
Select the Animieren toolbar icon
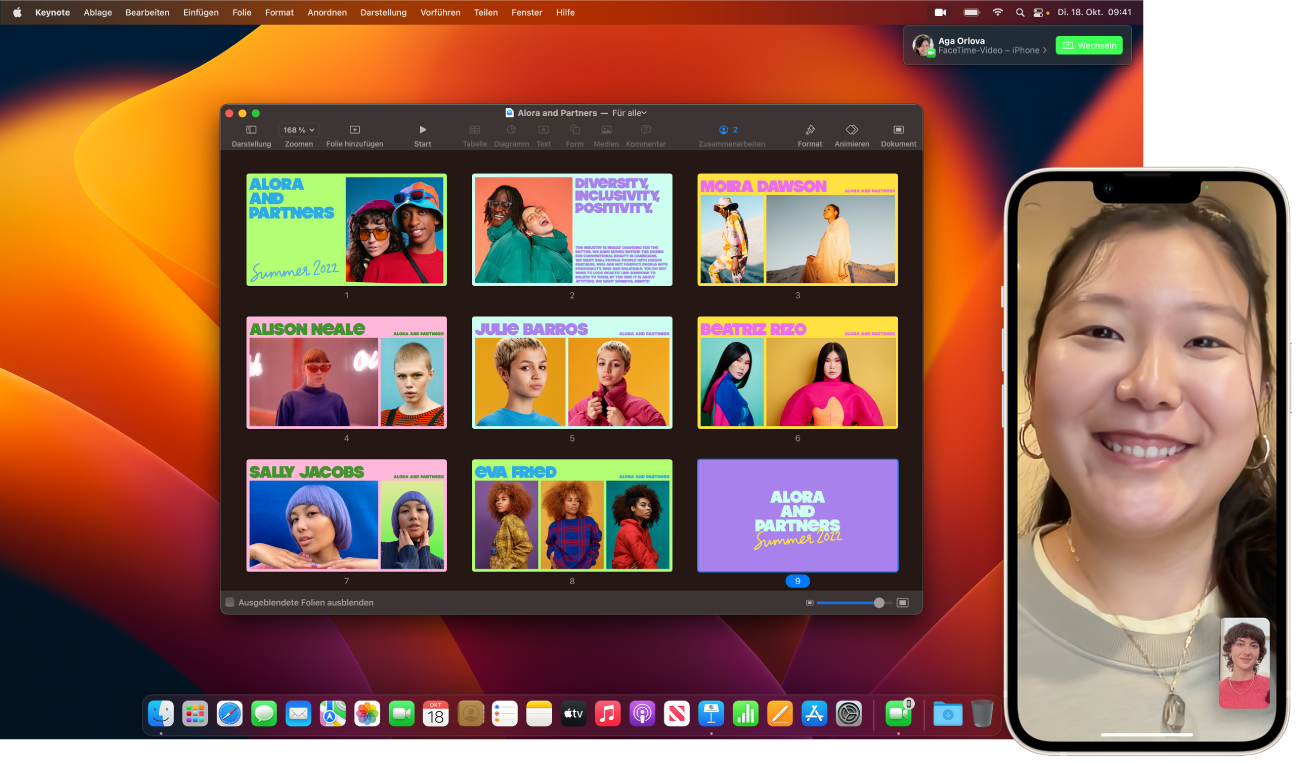tap(852, 131)
